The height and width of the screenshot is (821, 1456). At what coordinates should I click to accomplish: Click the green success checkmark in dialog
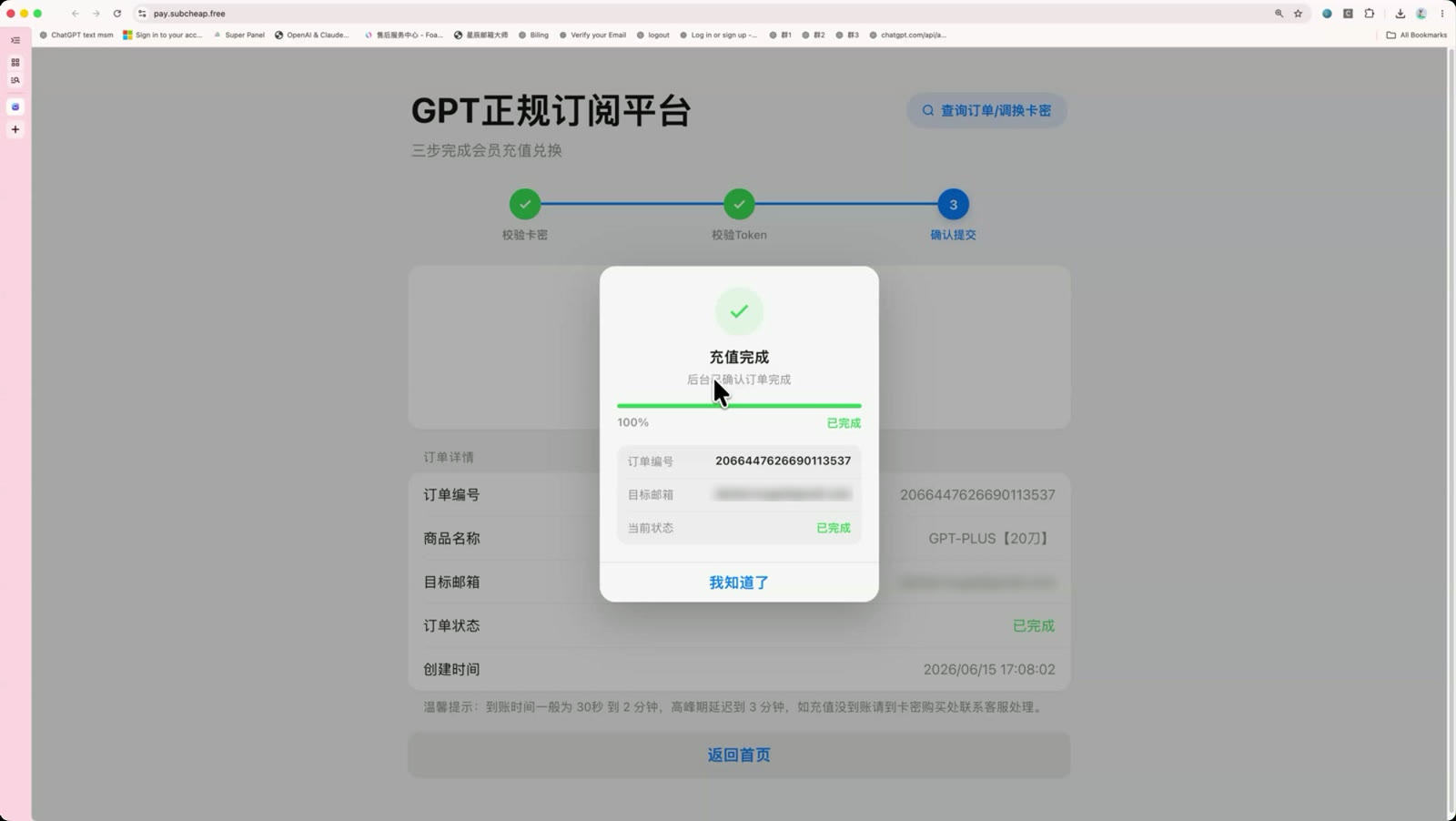739,311
